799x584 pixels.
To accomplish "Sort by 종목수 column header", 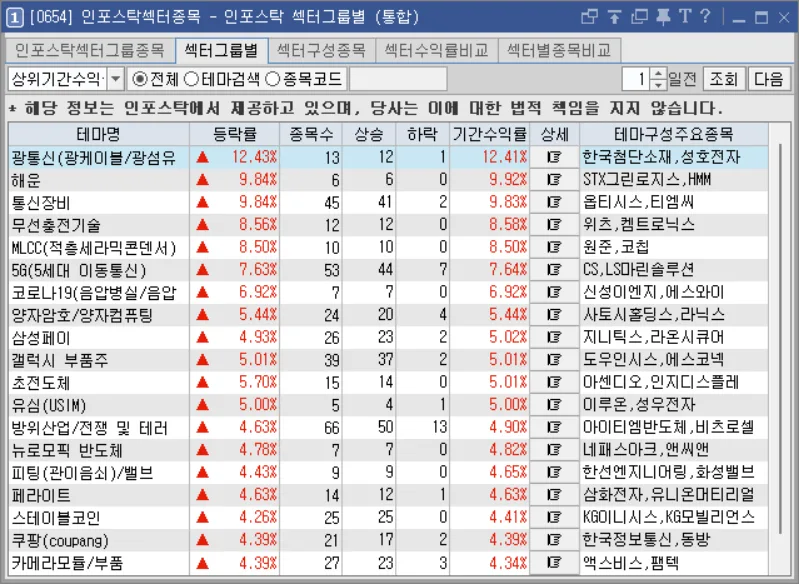I will click(311, 135).
